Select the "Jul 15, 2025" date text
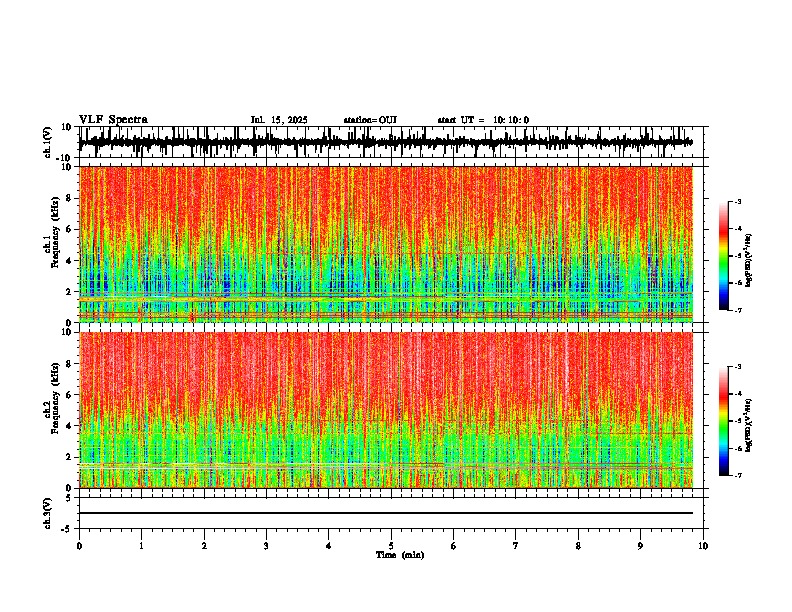This screenshot has height=612, width=792. [279, 120]
